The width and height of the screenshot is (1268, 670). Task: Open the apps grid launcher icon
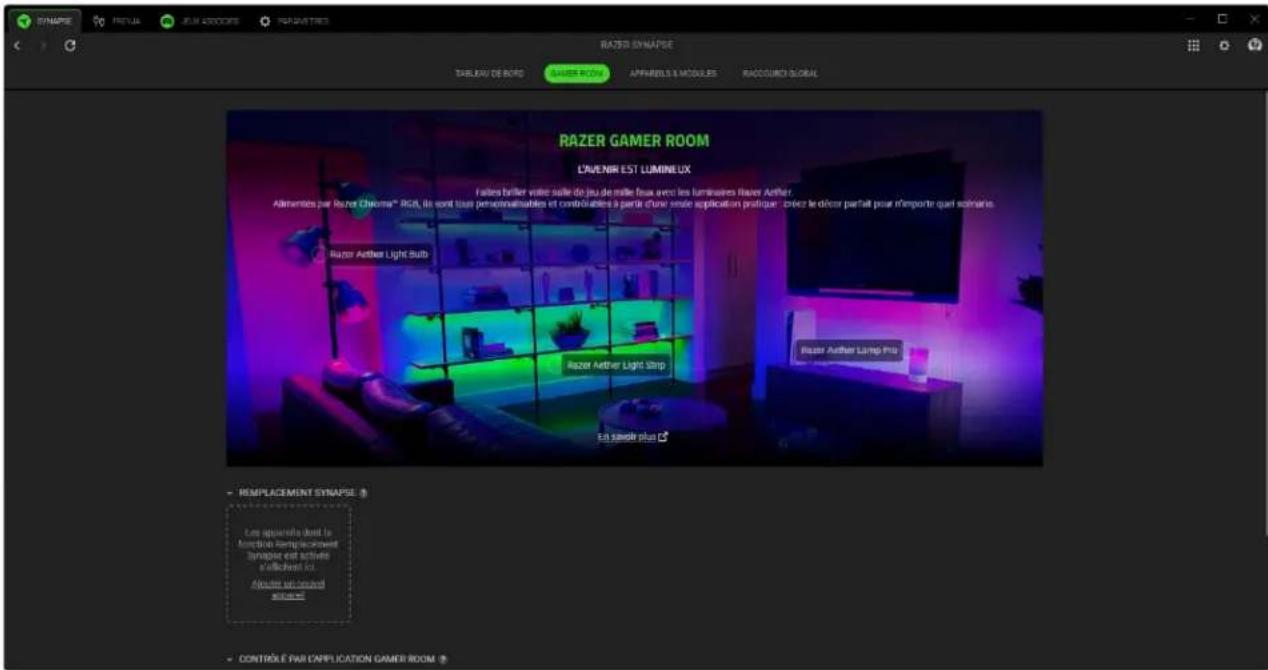(1193, 46)
